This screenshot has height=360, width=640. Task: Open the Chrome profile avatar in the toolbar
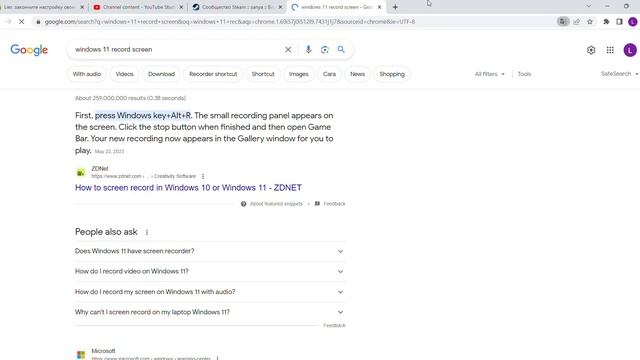[x=633, y=22]
